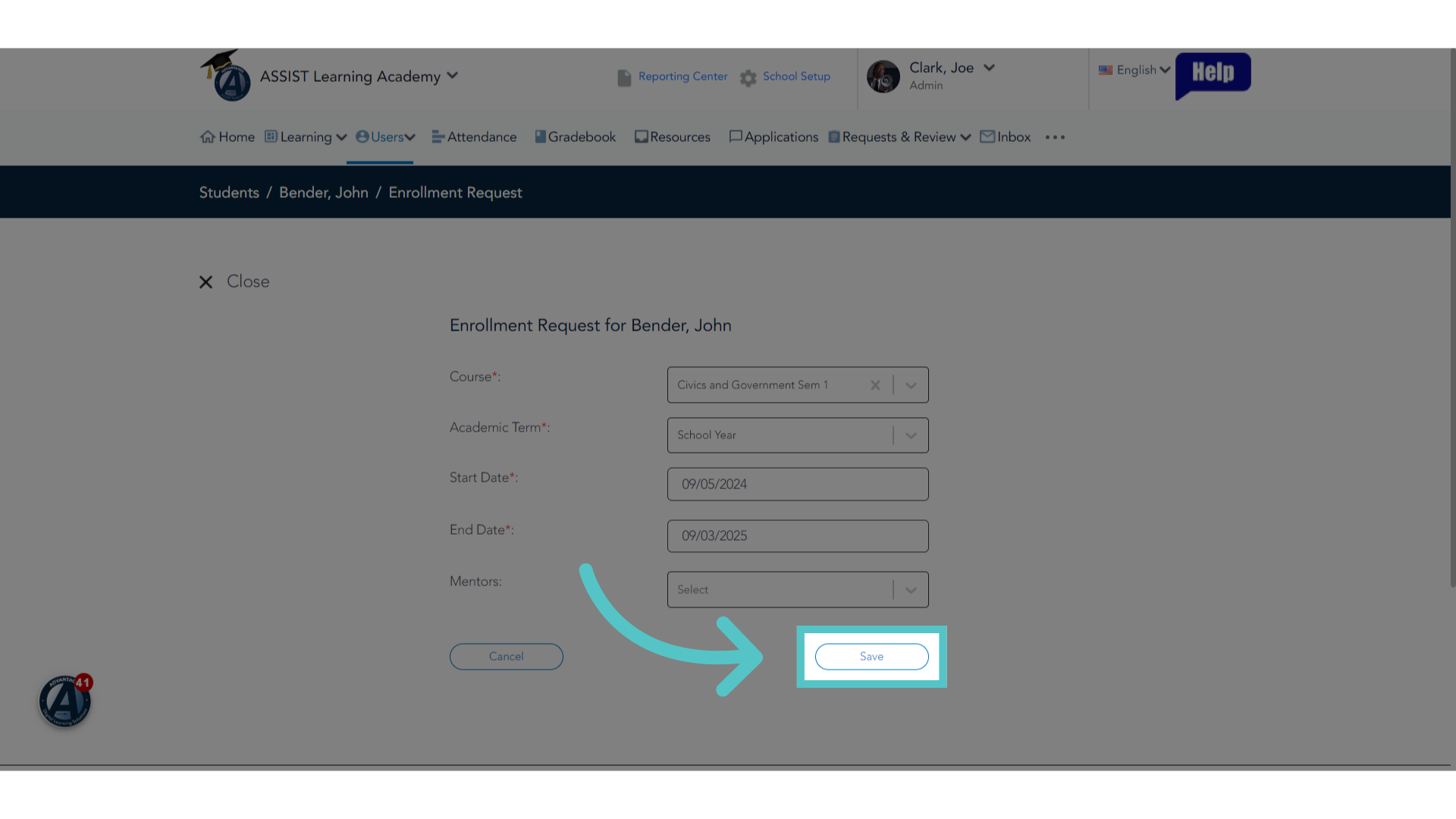Open the Attendance page

tap(475, 137)
